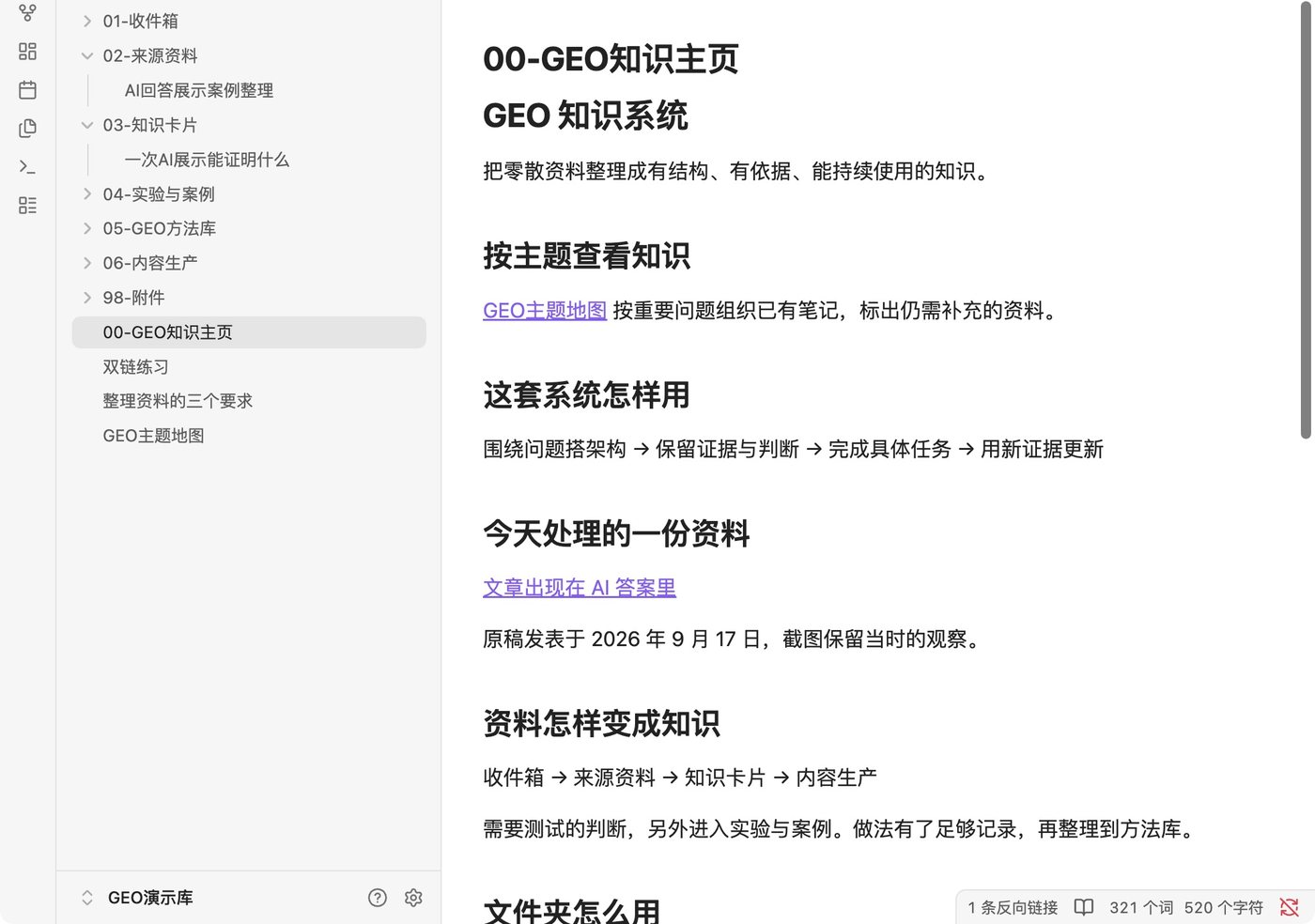Click the red sync status icon
The width and height of the screenshot is (1315, 924).
coord(1290,907)
